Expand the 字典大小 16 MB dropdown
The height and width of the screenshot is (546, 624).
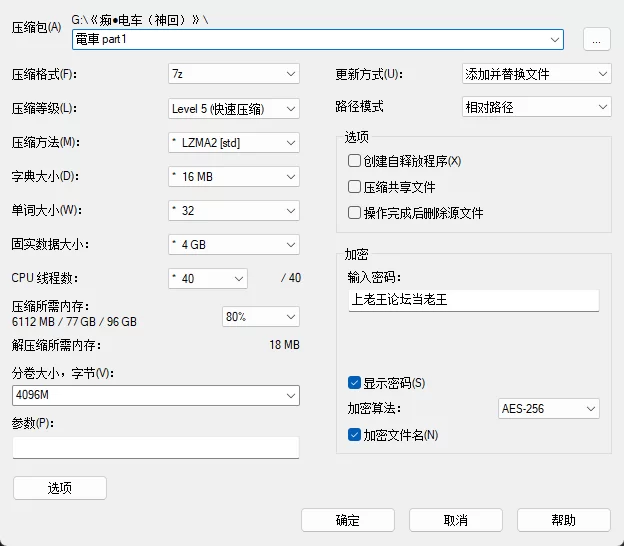[x=234, y=177]
